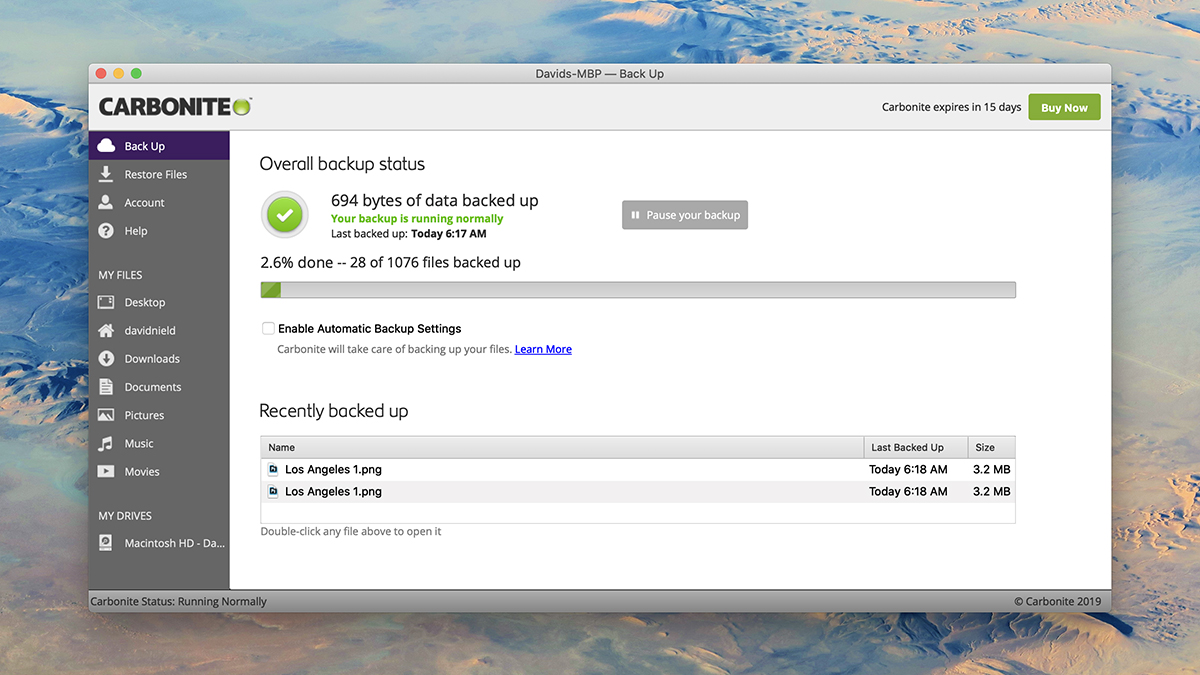This screenshot has width=1200, height=675.
Task: Open the Movies folder icon
Action: coord(107,471)
